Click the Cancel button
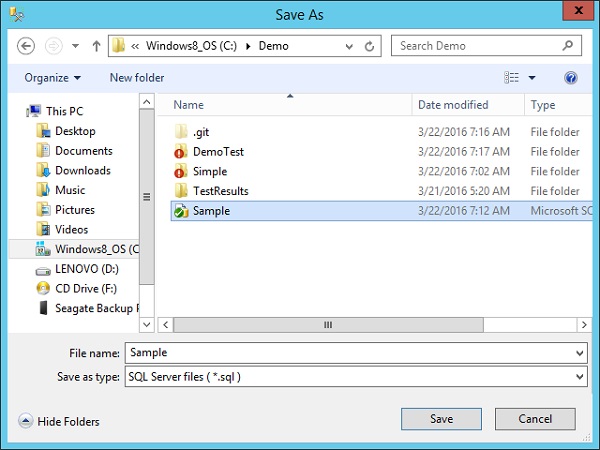The height and width of the screenshot is (450, 600). click(534, 419)
